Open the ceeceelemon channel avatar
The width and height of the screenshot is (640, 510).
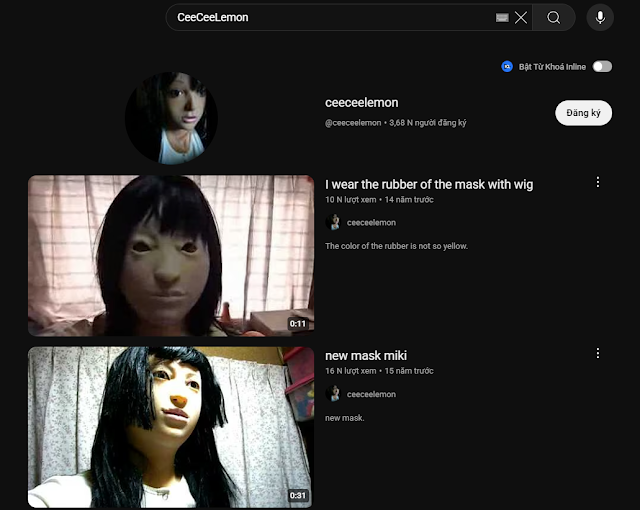coord(171,118)
